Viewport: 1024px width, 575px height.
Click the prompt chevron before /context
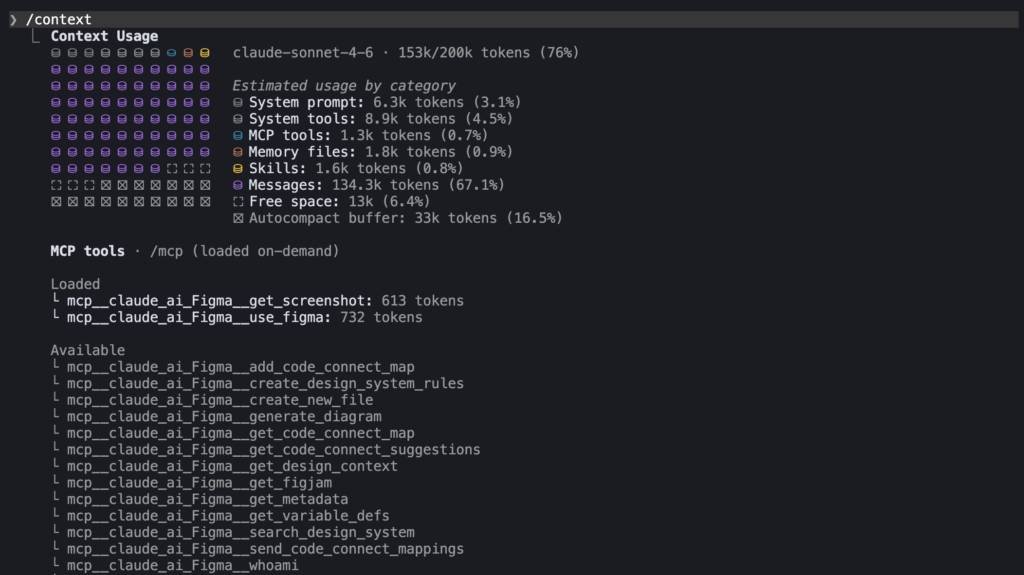pyautogui.click(x=13, y=20)
